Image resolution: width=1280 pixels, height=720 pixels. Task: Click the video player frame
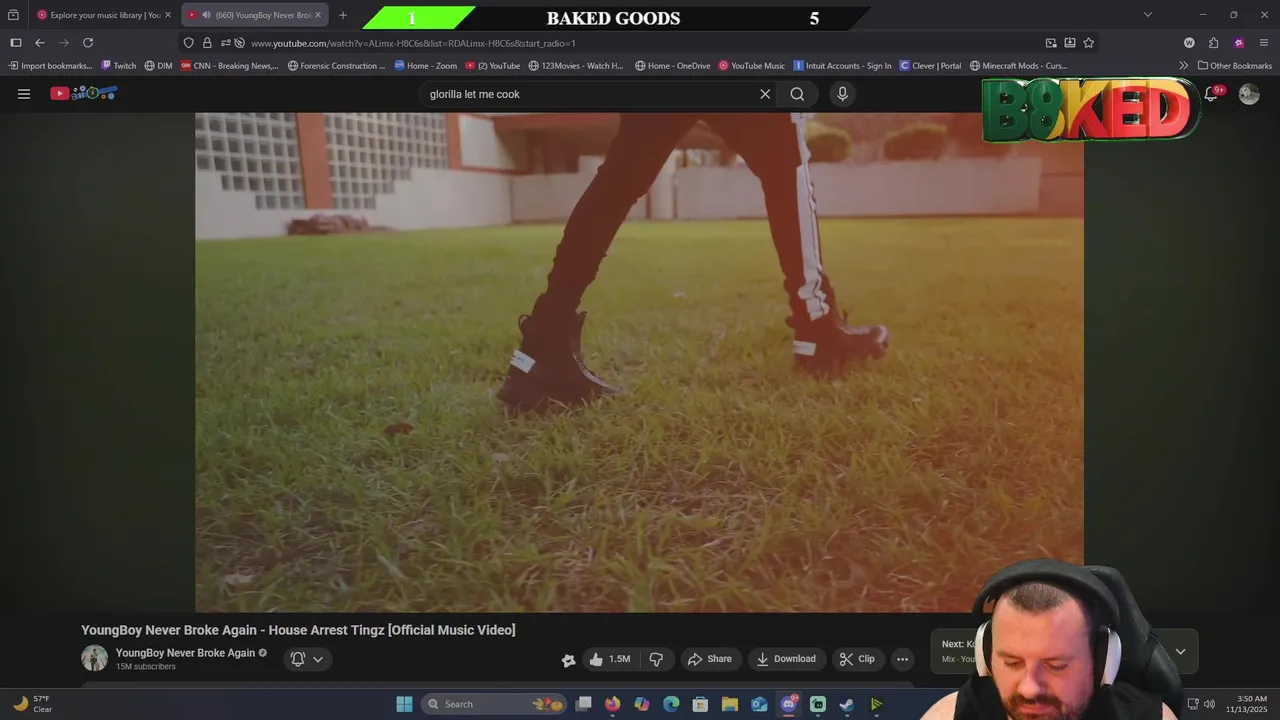[x=639, y=362]
